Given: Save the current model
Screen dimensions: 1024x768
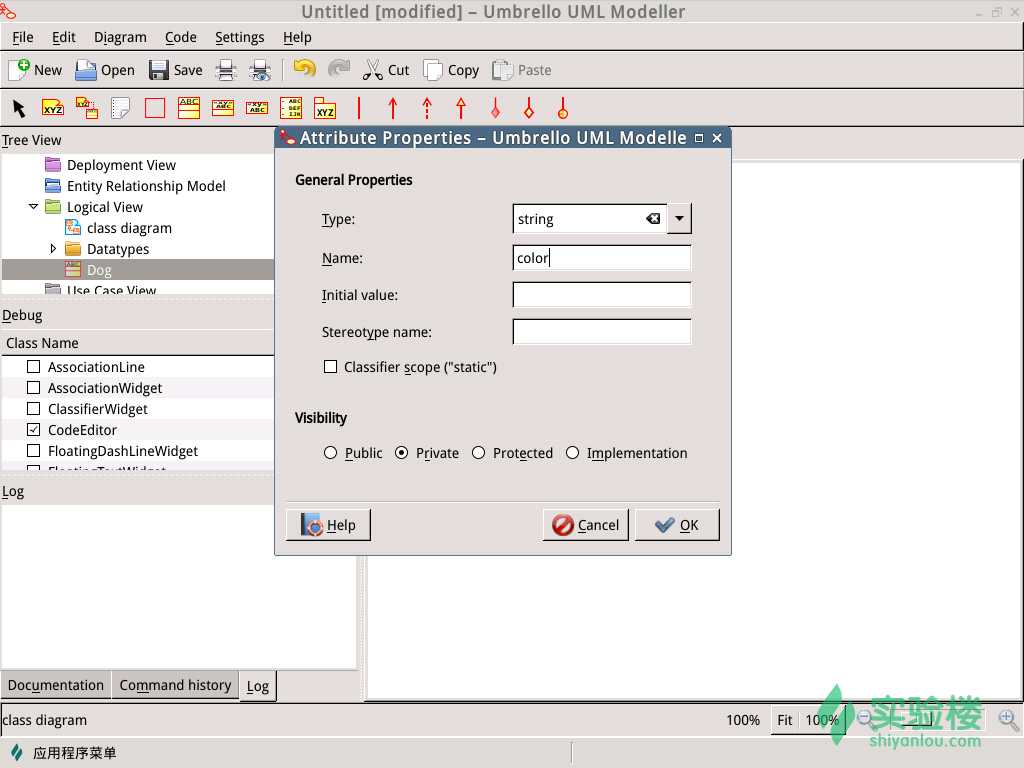Looking at the screenshot, I should coord(175,70).
